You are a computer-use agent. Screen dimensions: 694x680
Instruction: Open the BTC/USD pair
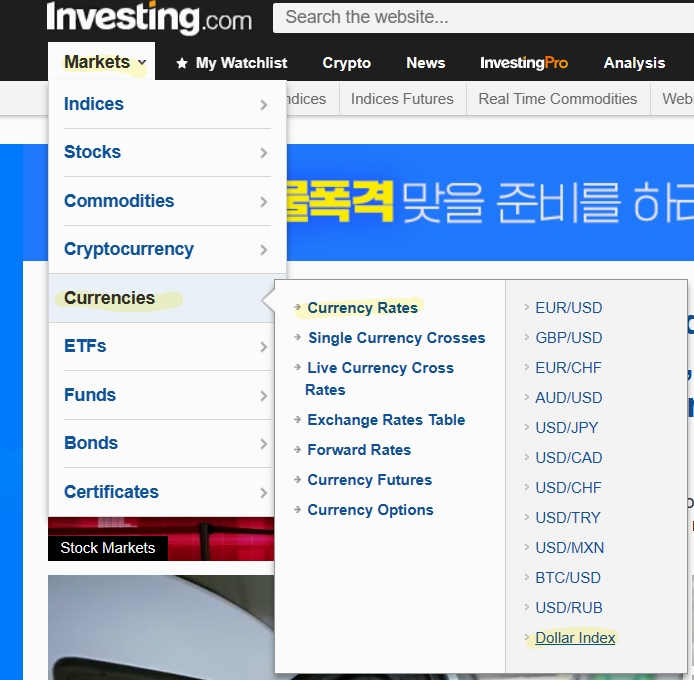(x=568, y=578)
